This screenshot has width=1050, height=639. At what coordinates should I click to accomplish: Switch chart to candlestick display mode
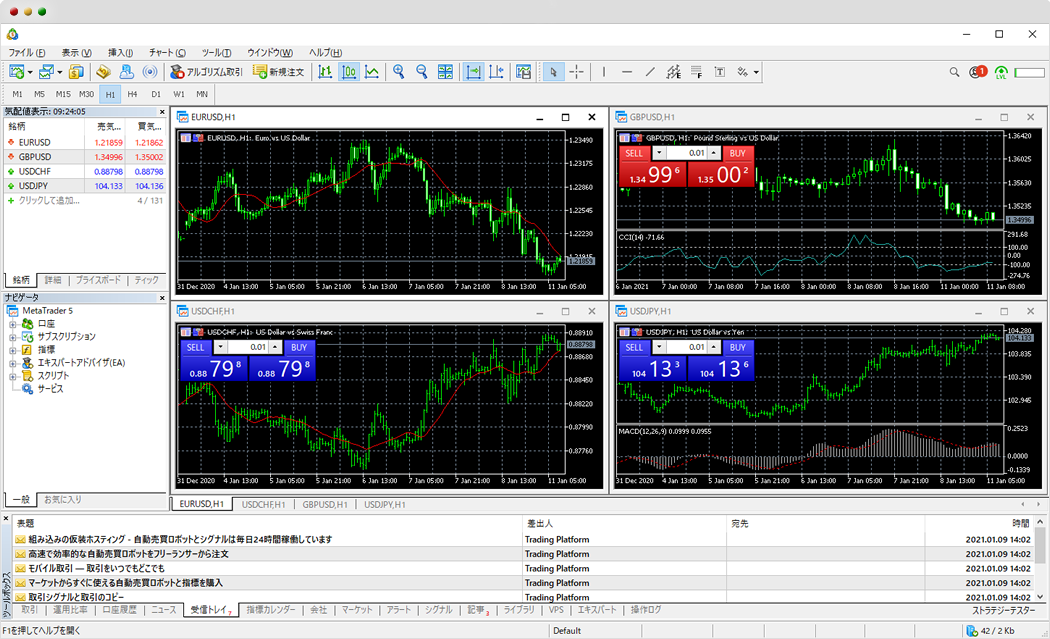(349, 72)
